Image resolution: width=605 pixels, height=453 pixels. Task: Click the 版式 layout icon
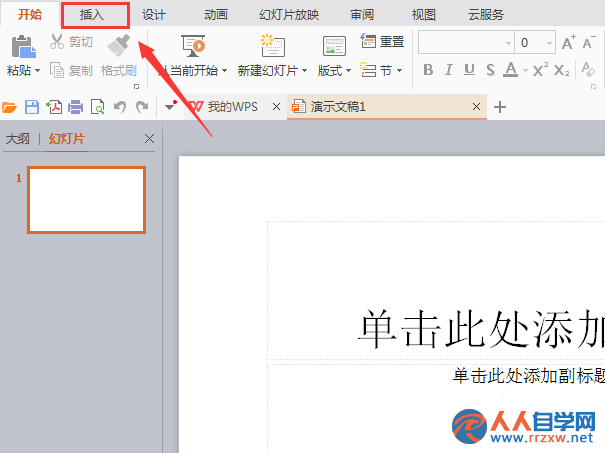click(x=334, y=46)
